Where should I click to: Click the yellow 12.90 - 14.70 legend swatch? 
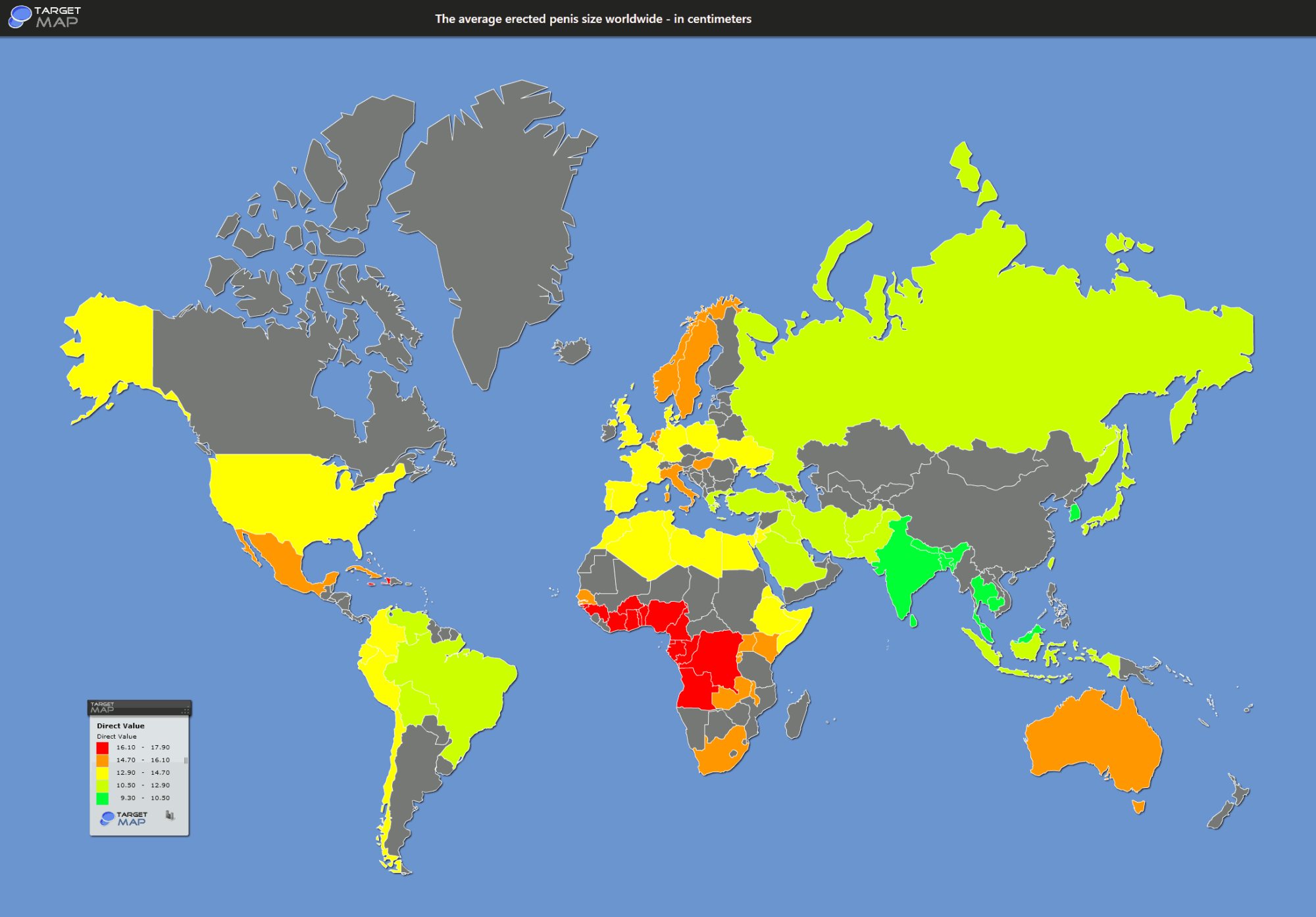pos(103,773)
